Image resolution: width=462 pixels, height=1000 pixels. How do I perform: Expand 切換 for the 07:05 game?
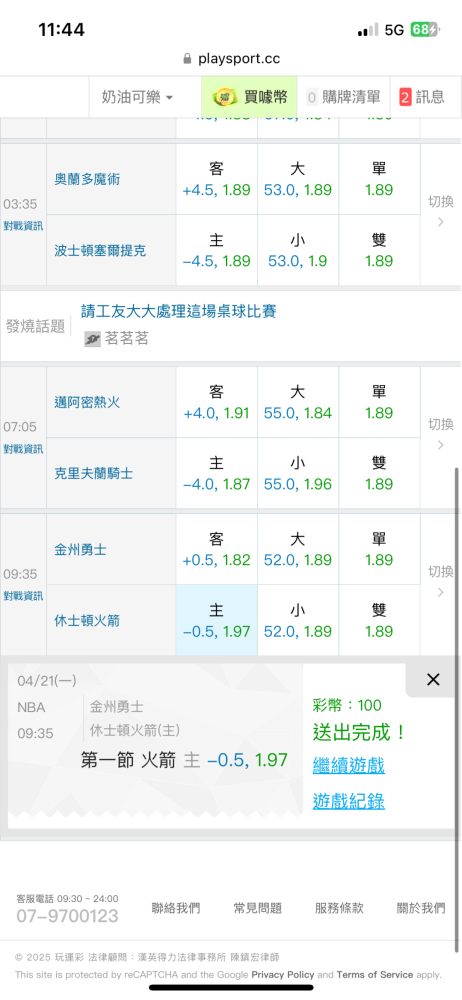(x=440, y=434)
